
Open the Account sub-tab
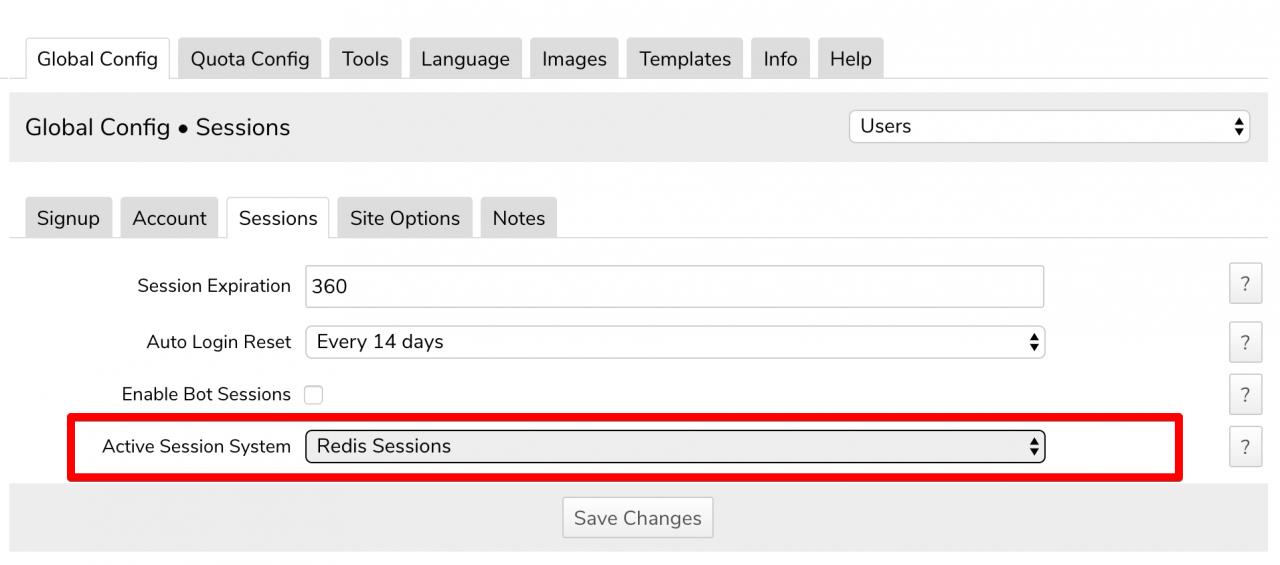coord(169,219)
